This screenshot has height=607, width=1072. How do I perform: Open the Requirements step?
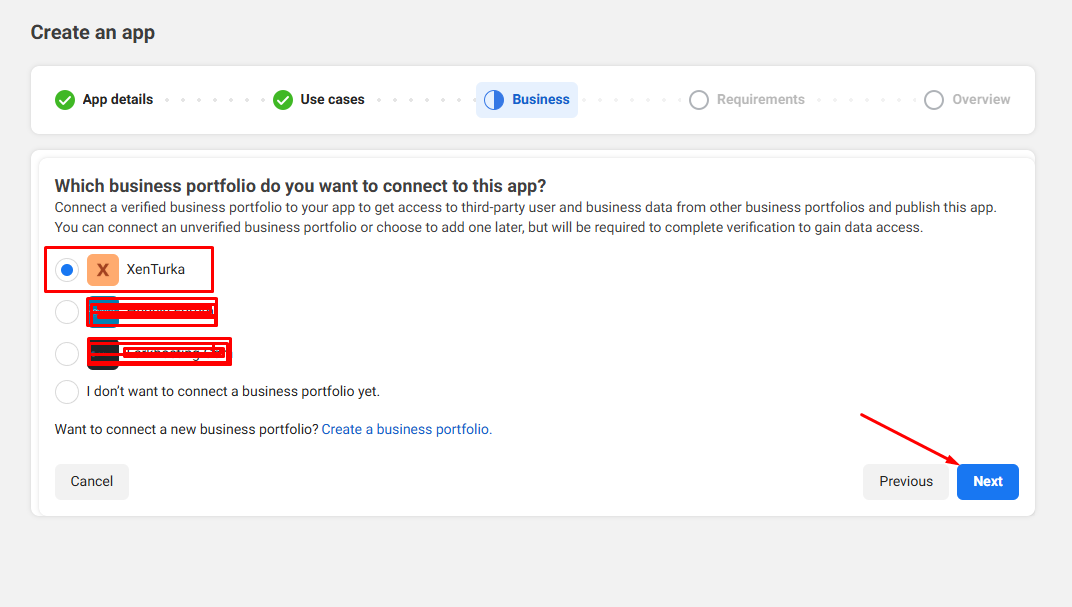click(x=747, y=100)
